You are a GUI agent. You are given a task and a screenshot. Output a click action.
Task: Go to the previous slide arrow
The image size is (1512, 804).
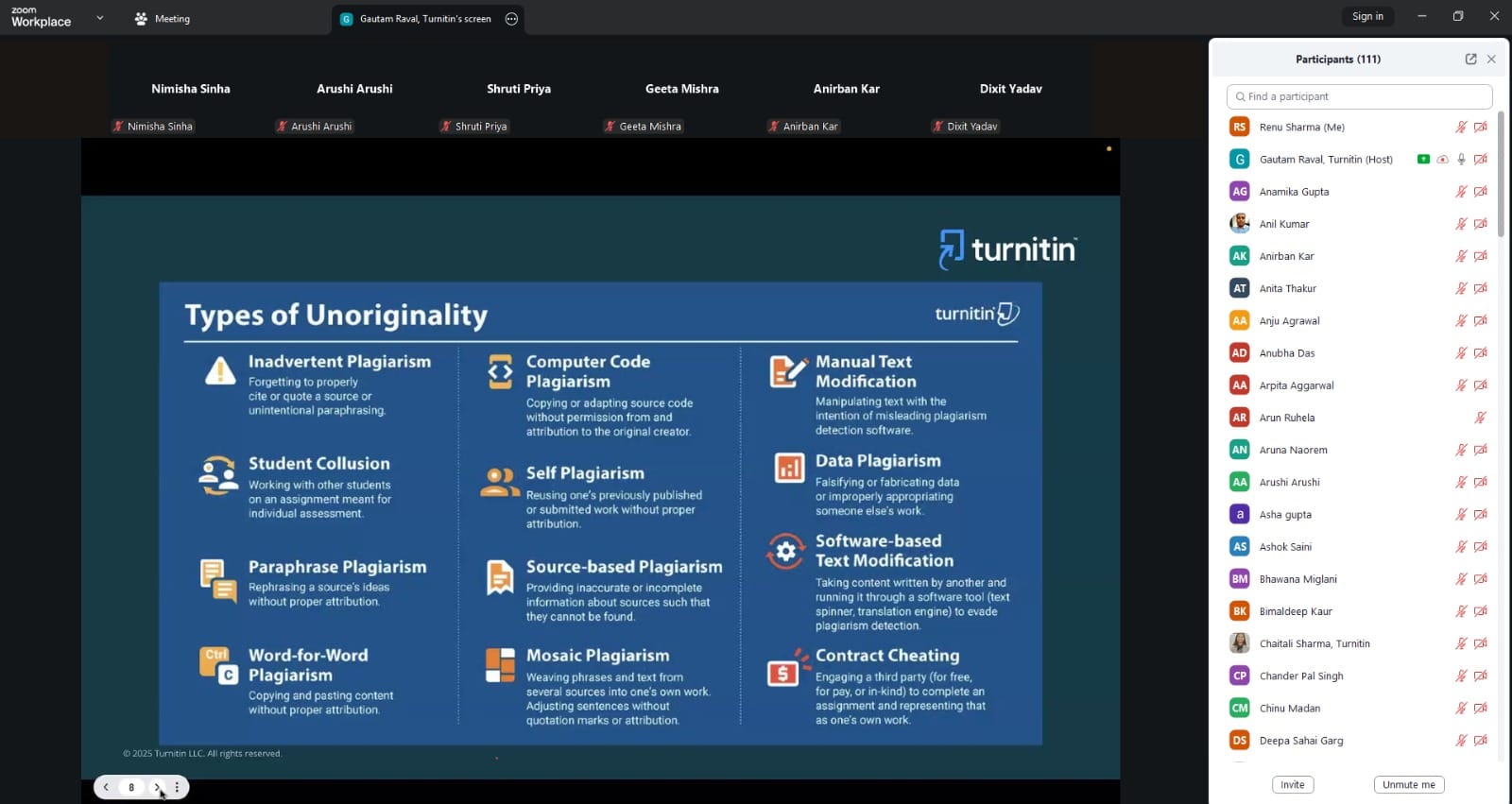pyautogui.click(x=106, y=787)
